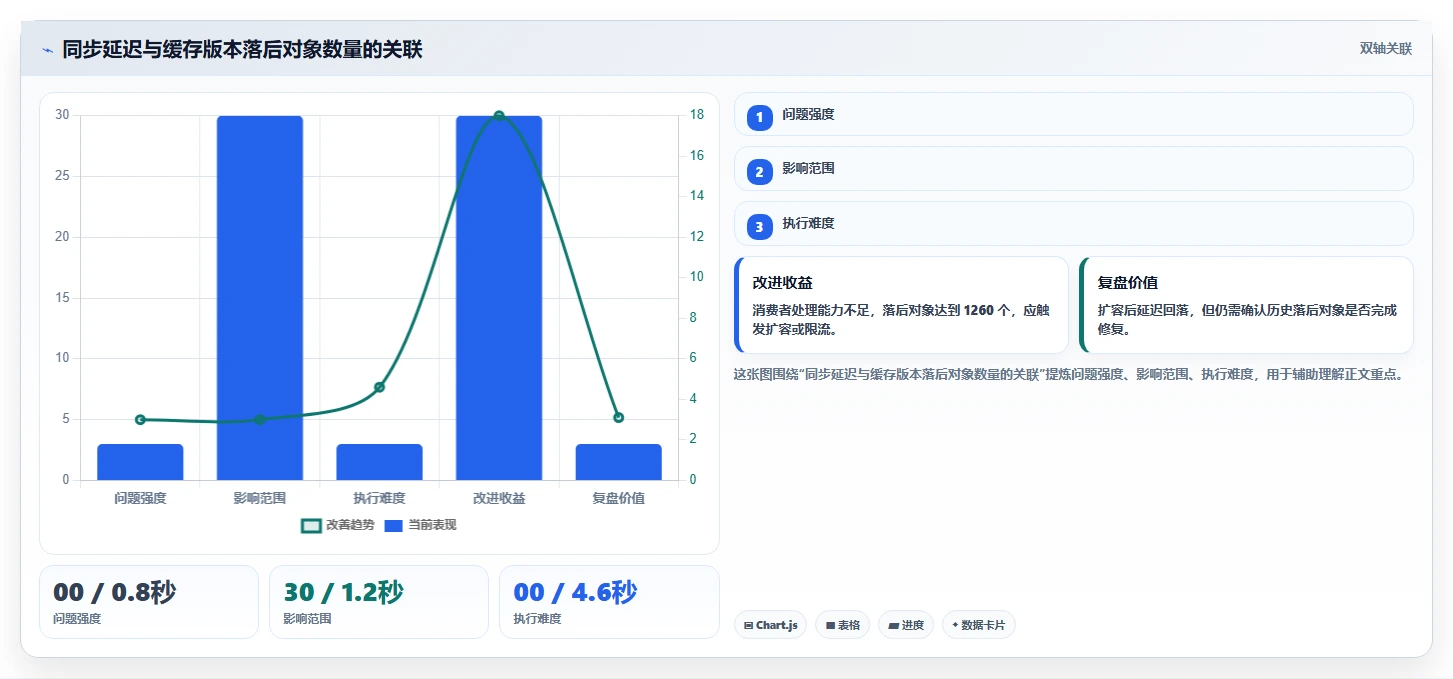Toggle the 改善趋势 legend entry
This screenshot has height=679, width=1453.
coord(338,525)
